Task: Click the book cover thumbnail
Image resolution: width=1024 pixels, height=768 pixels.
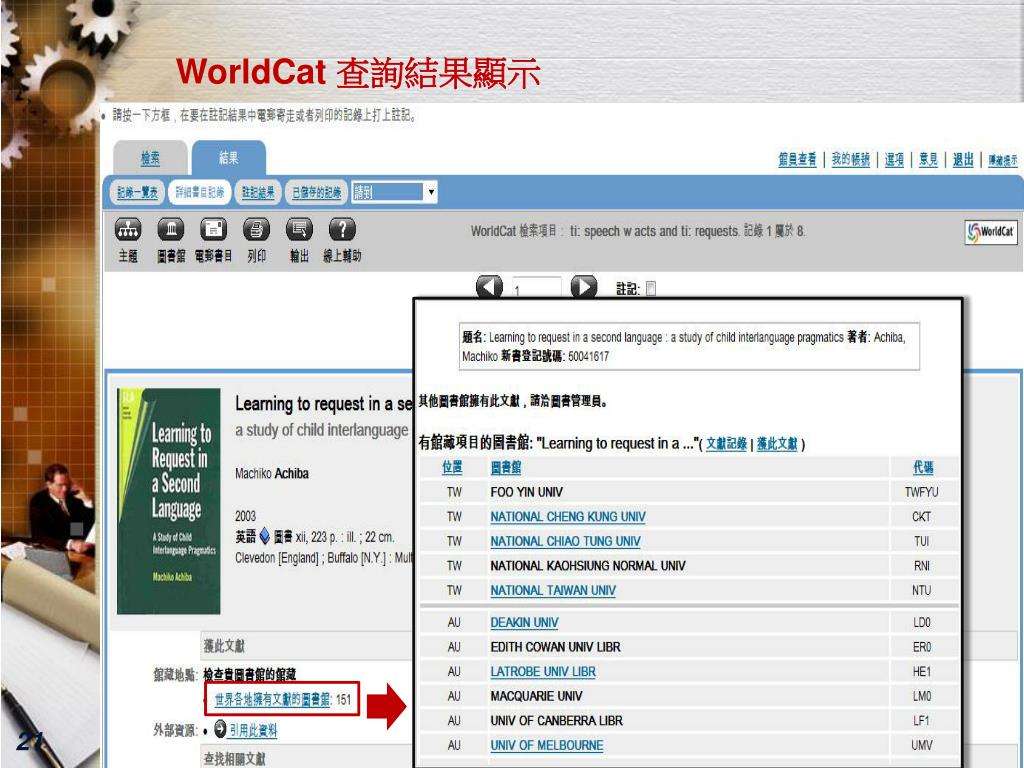Action: (x=168, y=501)
